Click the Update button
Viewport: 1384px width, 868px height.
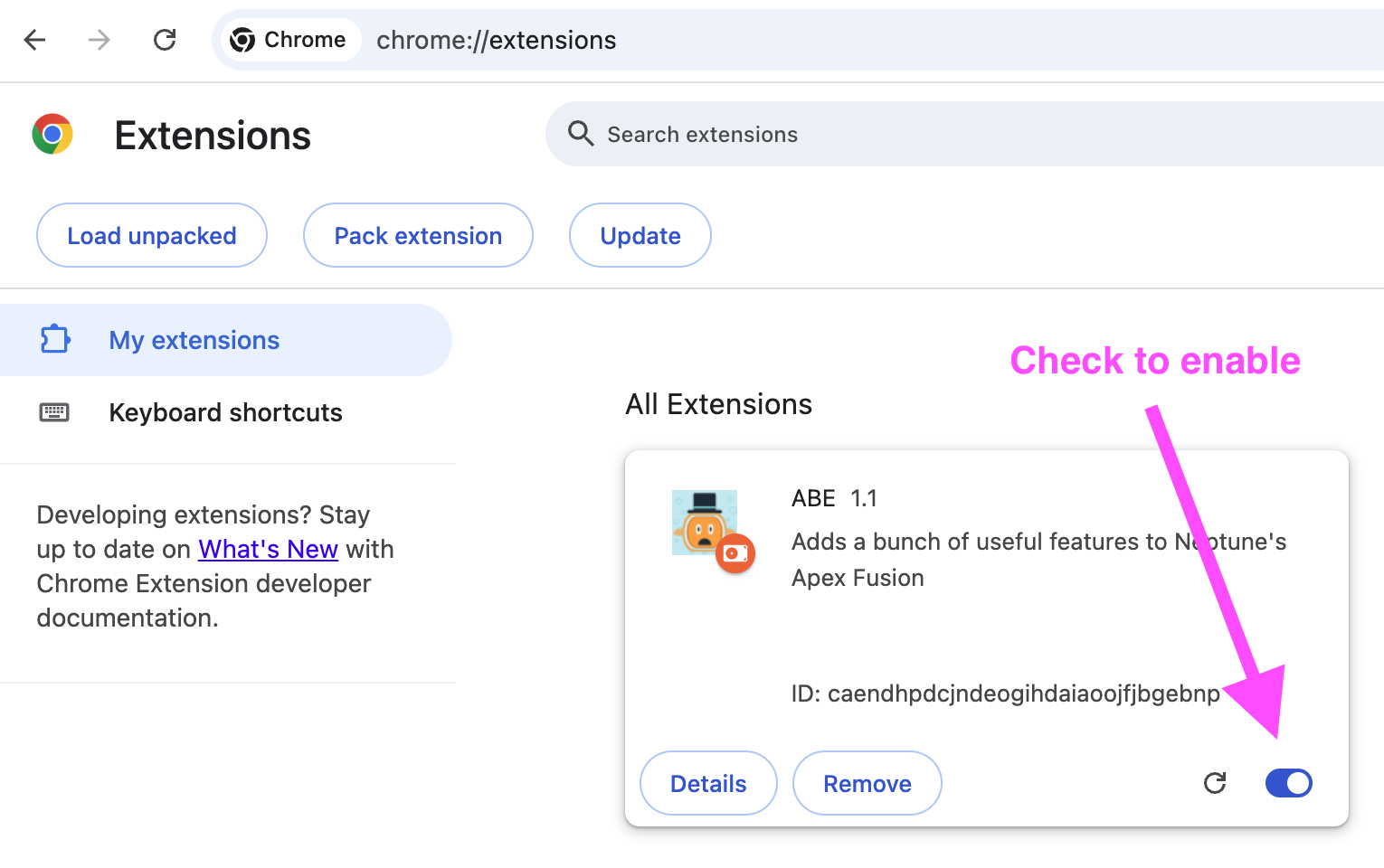pos(640,235)
